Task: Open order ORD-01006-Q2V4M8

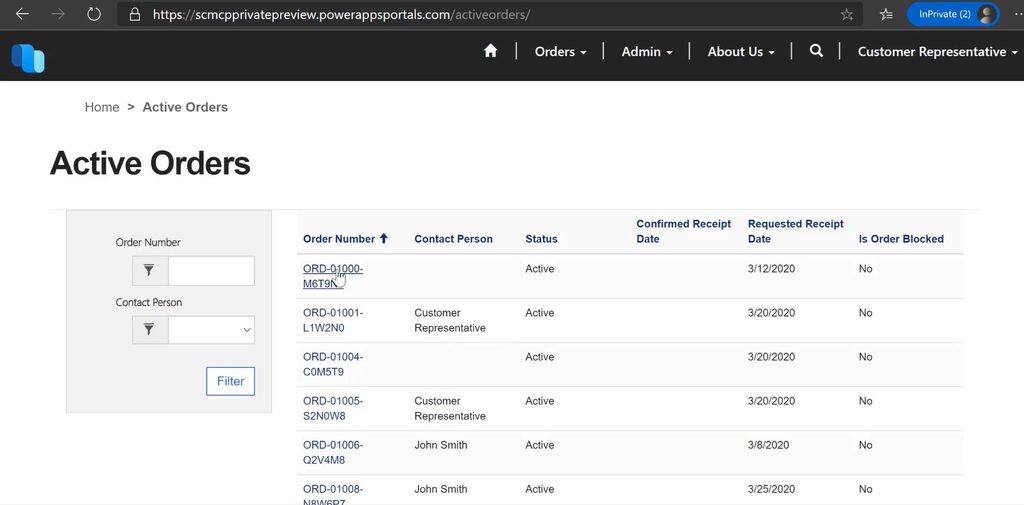Action: coord(333,453)
